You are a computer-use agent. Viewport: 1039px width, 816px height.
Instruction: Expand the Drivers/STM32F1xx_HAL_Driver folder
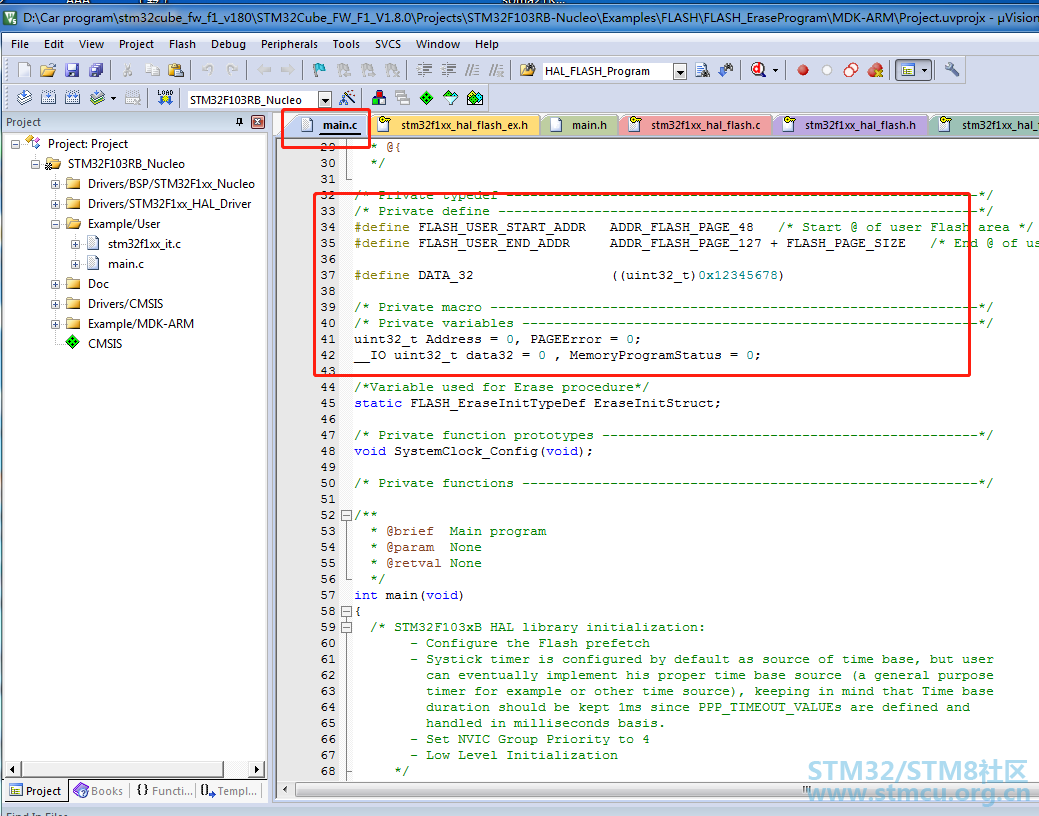tap(56, 204)
